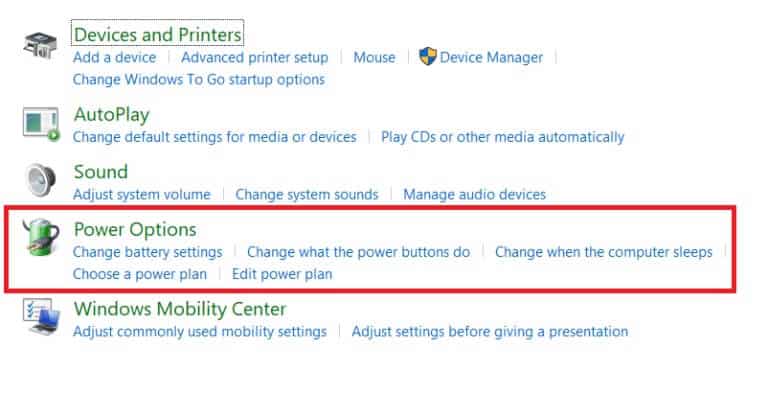The image size is (768, 393).
Task: Open the Windows Mobility Center heading
Action: tap(180, 309)
